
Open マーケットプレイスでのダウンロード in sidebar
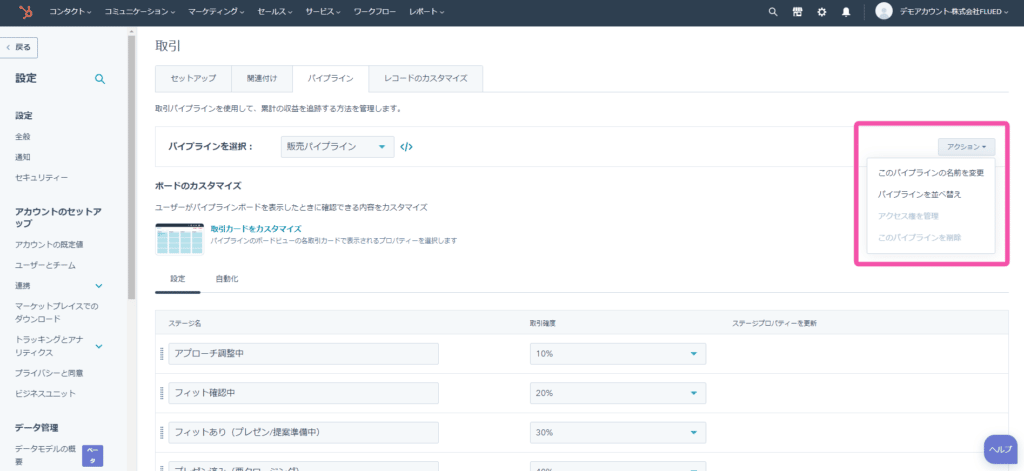(x=56, y=312)
